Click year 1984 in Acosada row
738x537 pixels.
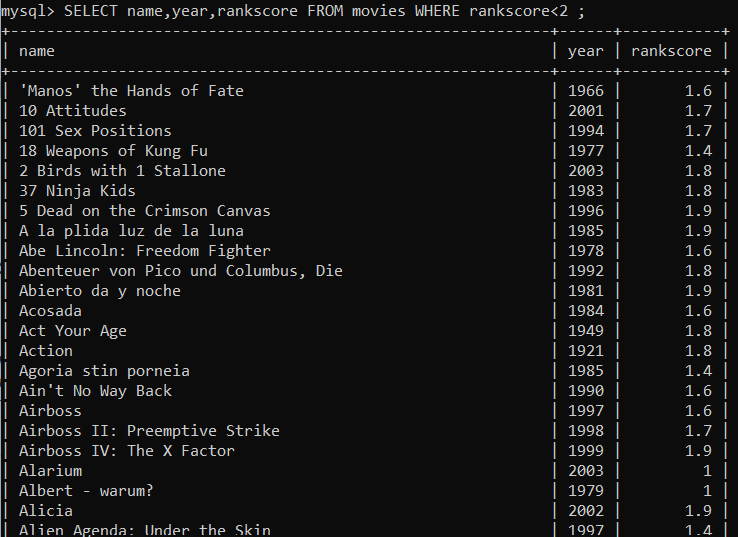click(x=586, y=311)
